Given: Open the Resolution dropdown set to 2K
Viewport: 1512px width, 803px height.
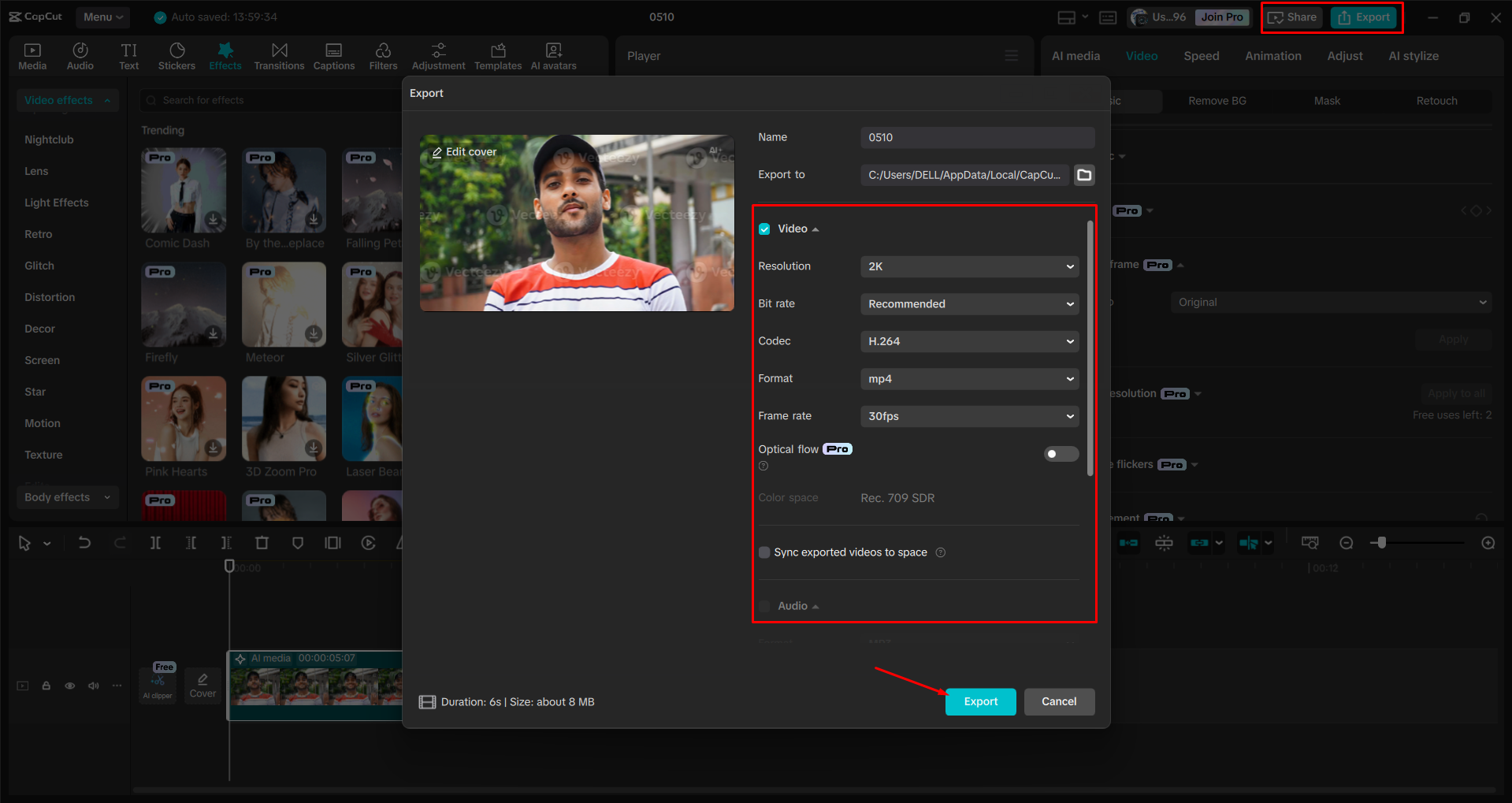Looking at the screenshot, I should 968,266.
